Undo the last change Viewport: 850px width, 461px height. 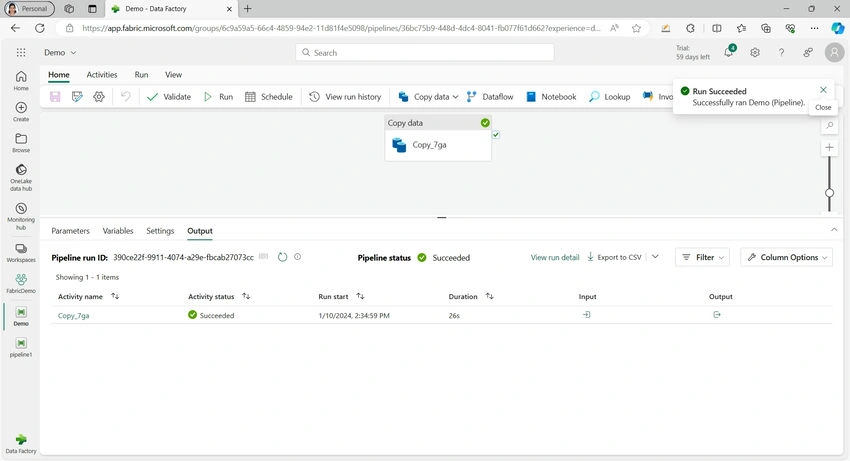[126, 97]
